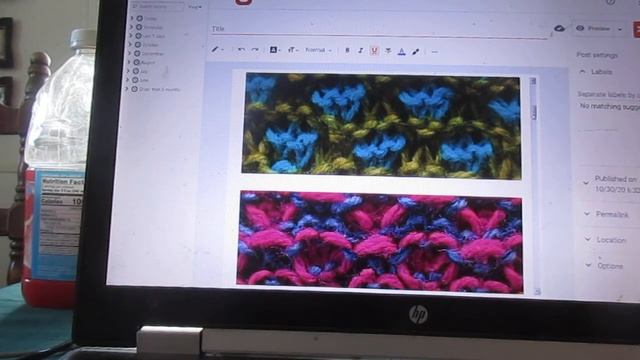Open the pencil compose-mode menu

[x=217, y=49]
